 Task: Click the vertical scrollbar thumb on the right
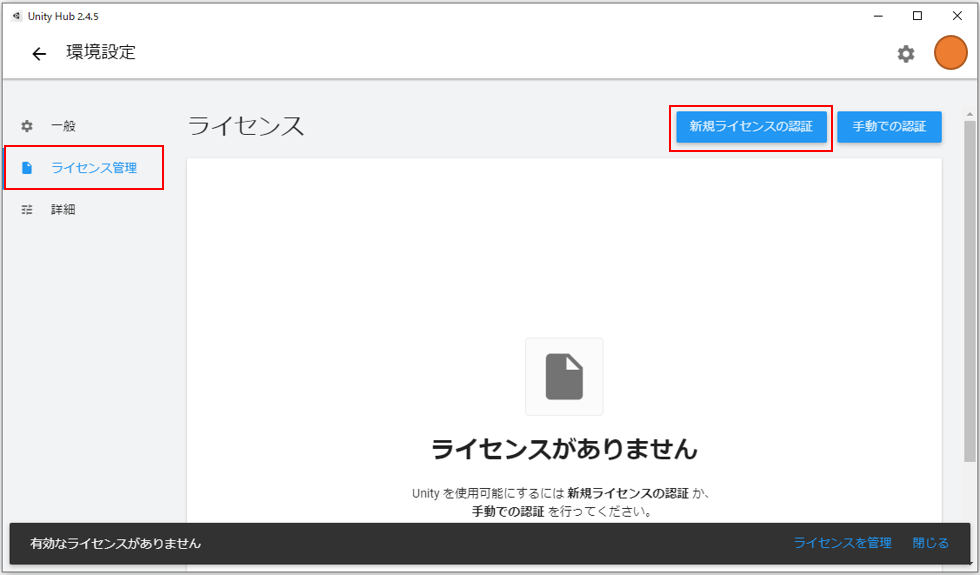(x=969, y=291)
